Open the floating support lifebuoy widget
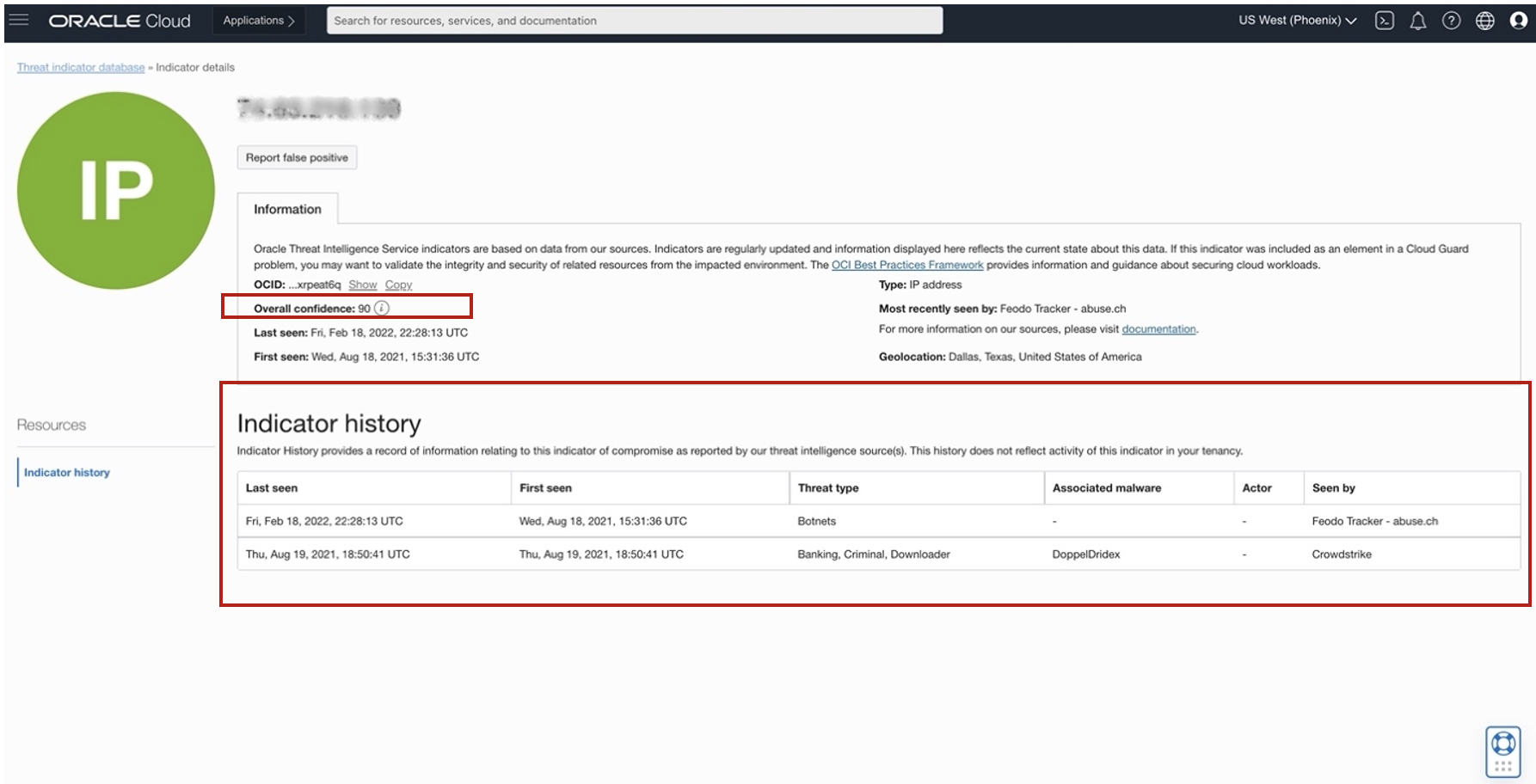The height and width of the screenshot is (784, 1536). [1502, 750]
